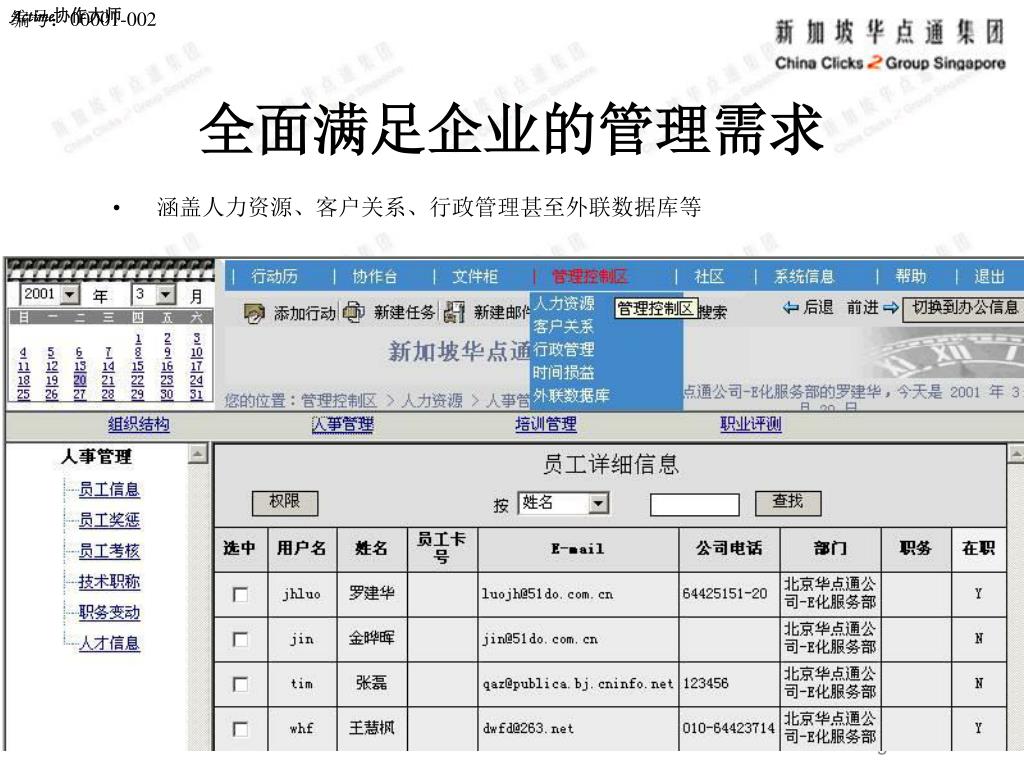Click 退出 to log out
Image resolution: width=1024 pixels, height=768 pixels.
[989, 277]
